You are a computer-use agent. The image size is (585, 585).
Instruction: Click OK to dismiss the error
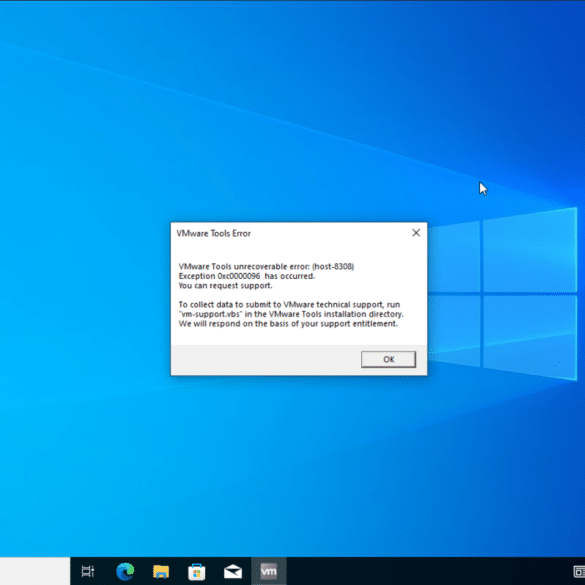tap(388, 359)
